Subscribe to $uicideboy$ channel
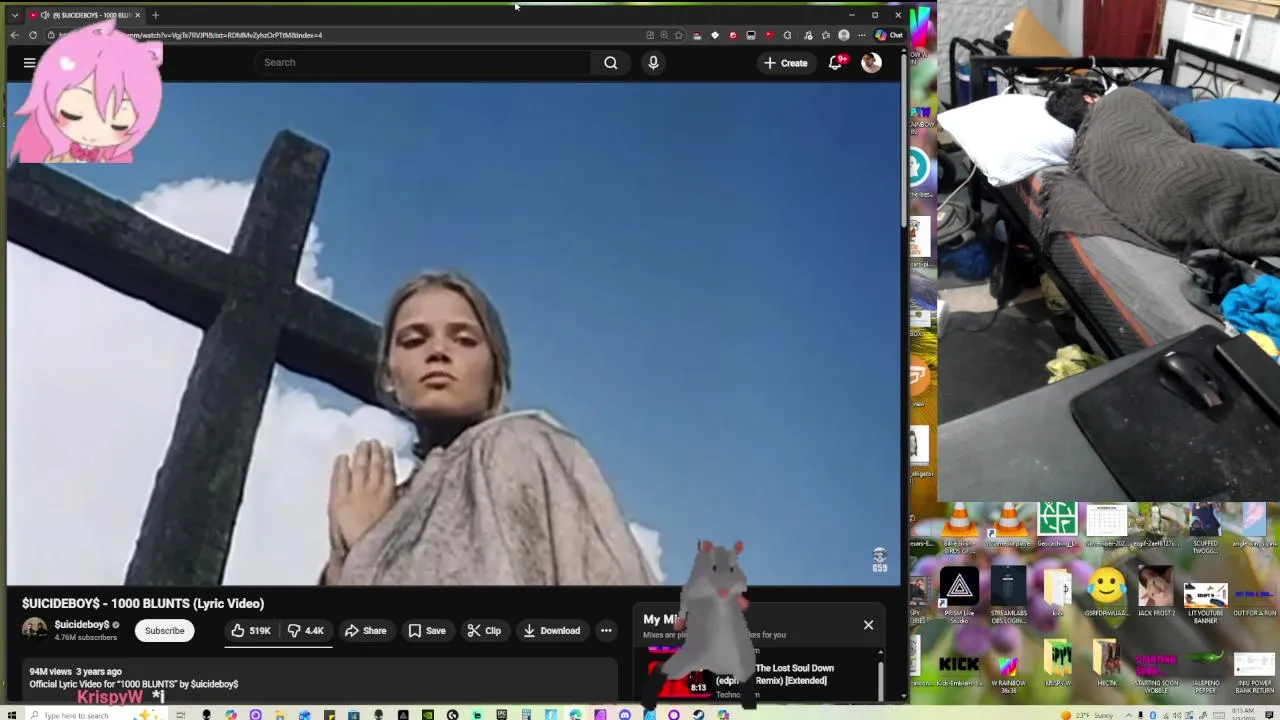Image resolution: width=1280 pixels, height=720 pixels. [165, 631]
